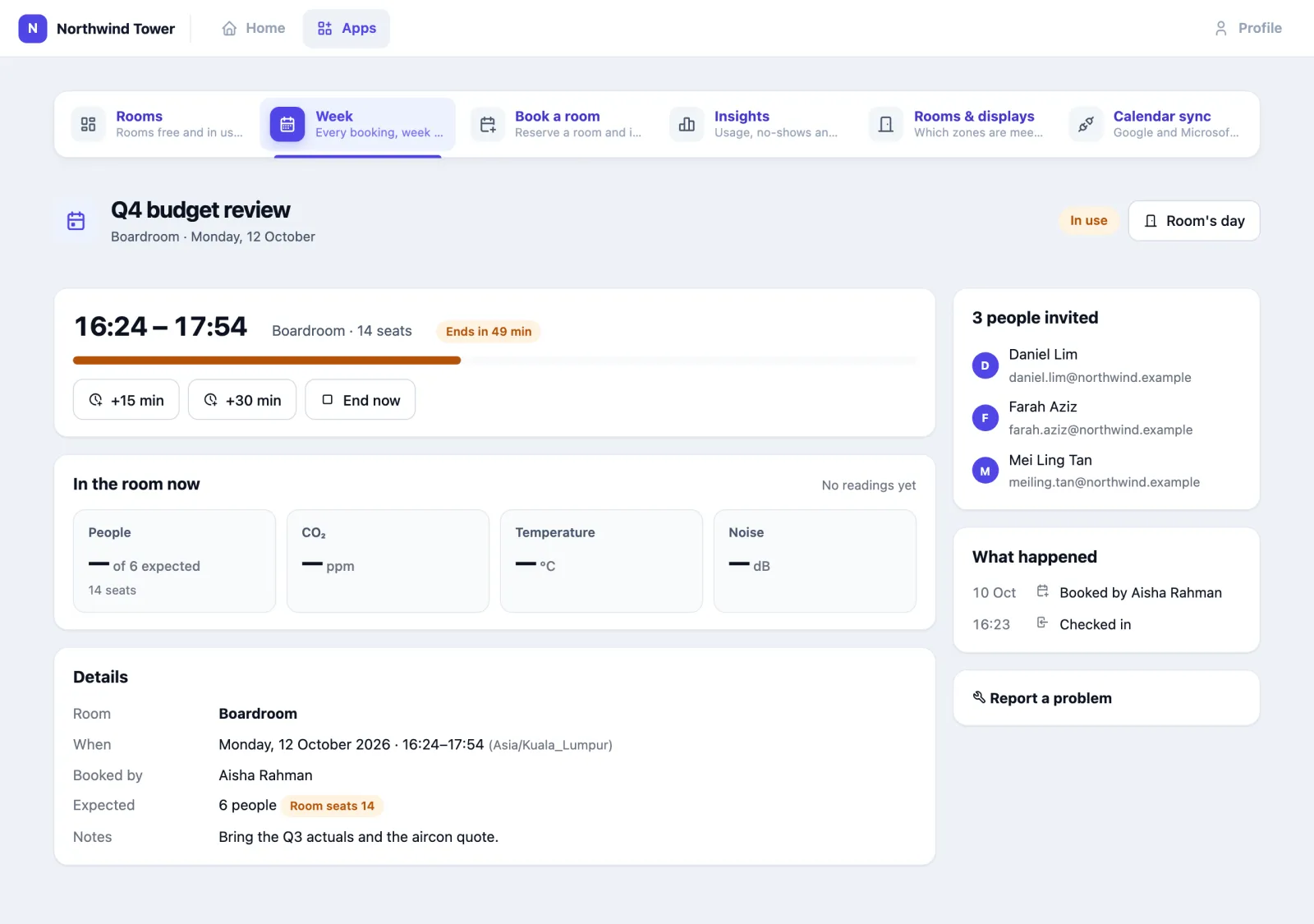Click the In use status badge
The height and width of the screenshot is (924, 1314).
[1089, 221]
